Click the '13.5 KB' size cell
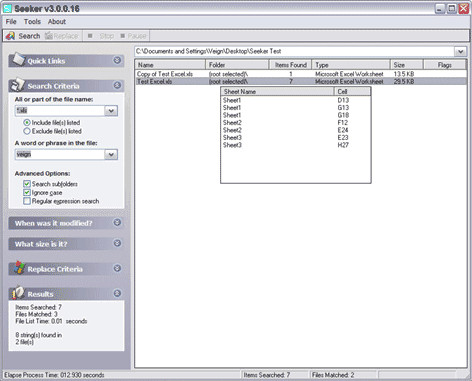472x381 pixels. coord(404,74)
